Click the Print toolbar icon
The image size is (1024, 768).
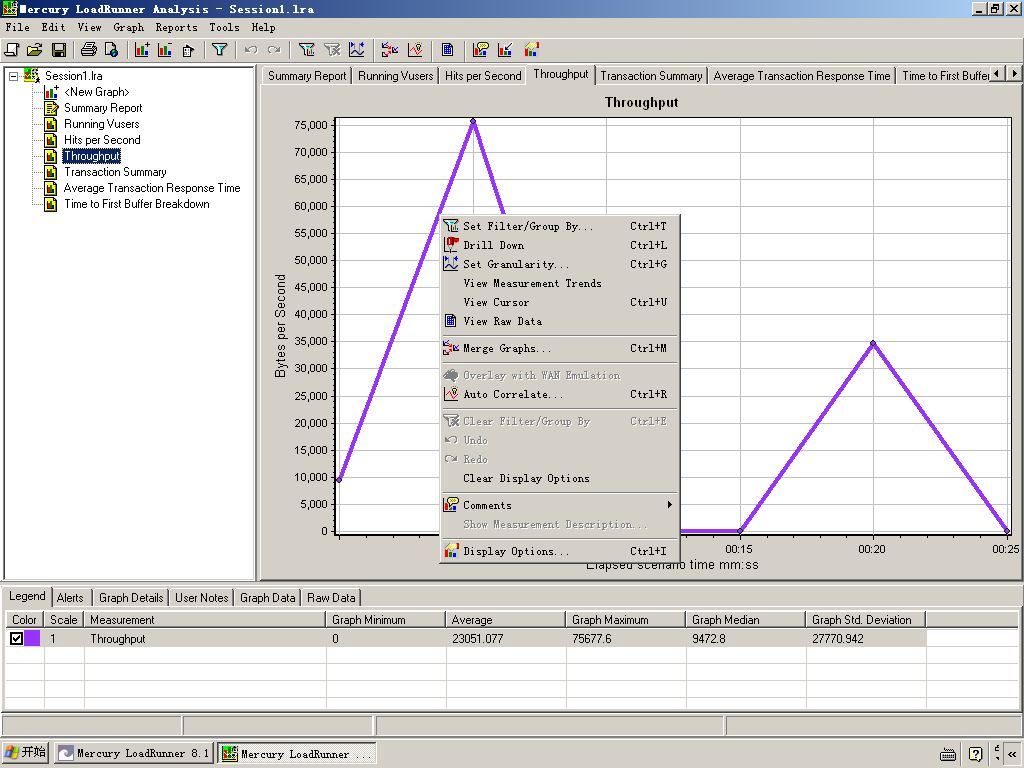tap(88, 50)
